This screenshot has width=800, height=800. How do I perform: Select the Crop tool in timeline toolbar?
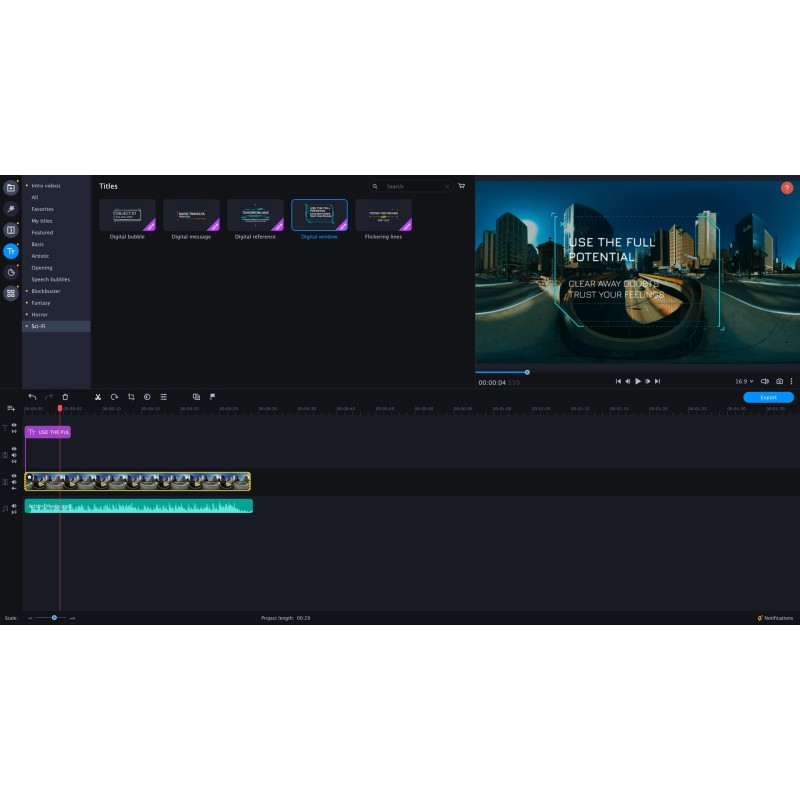point(131,397)
